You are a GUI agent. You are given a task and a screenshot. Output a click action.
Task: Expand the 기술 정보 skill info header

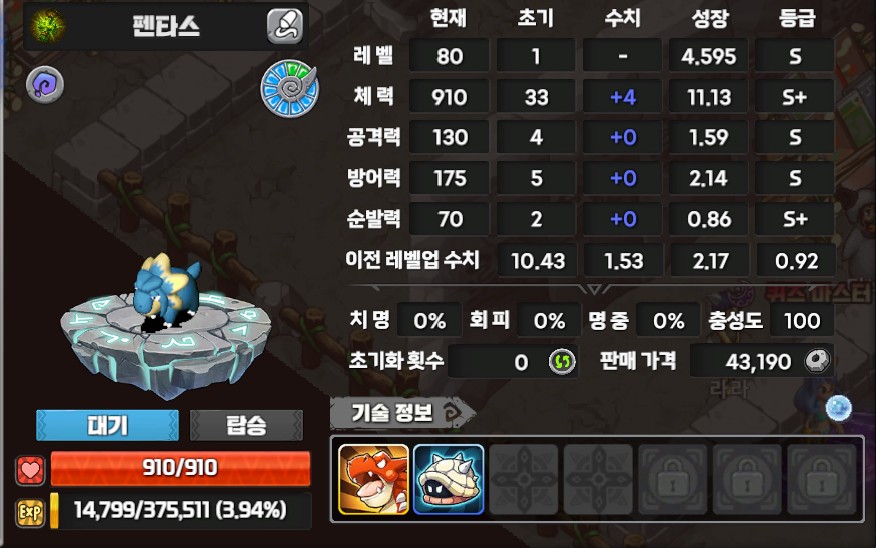[402, 413]
